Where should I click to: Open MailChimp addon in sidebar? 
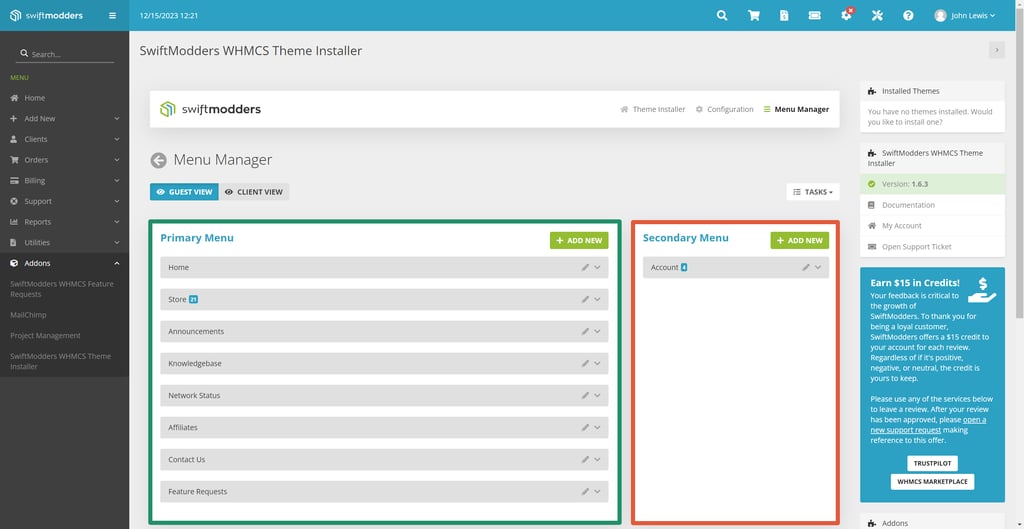[x=28, y=315]
